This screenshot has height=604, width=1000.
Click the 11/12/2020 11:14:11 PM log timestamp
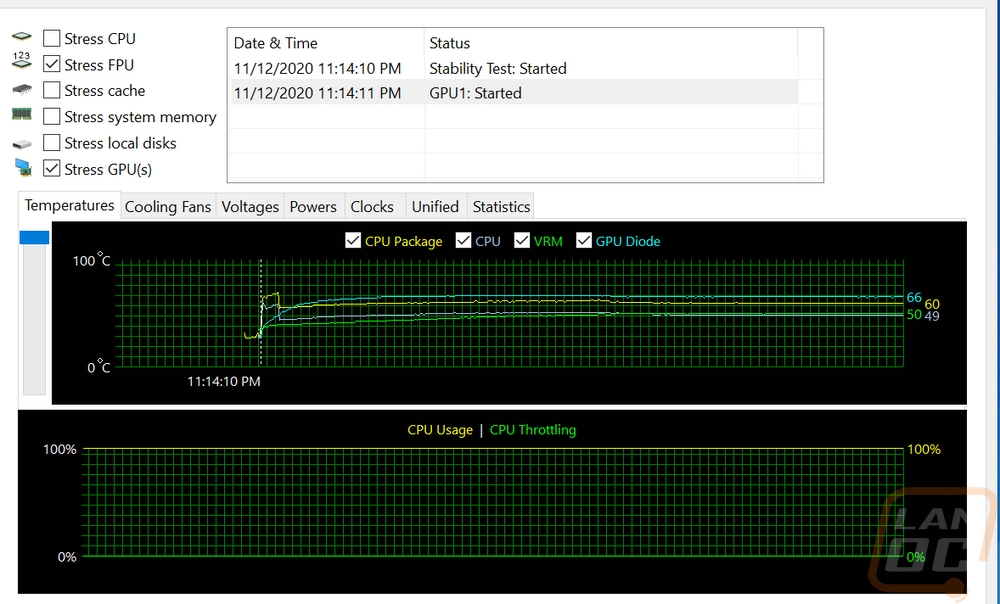318,93
